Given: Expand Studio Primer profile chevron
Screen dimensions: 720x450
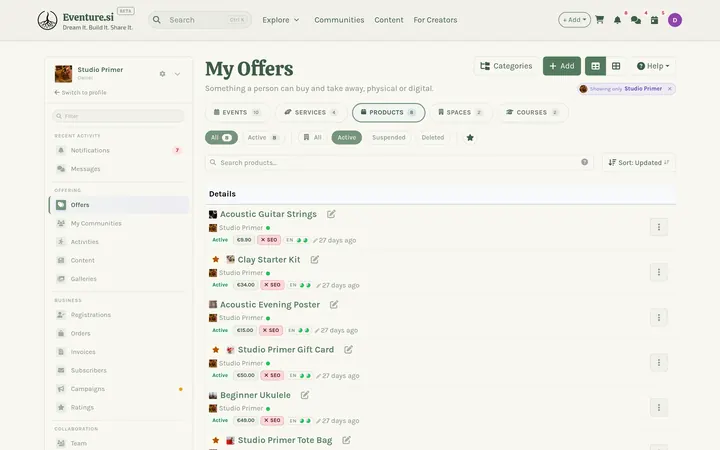Looking at the screenshot, I should (x=177, y=73).
